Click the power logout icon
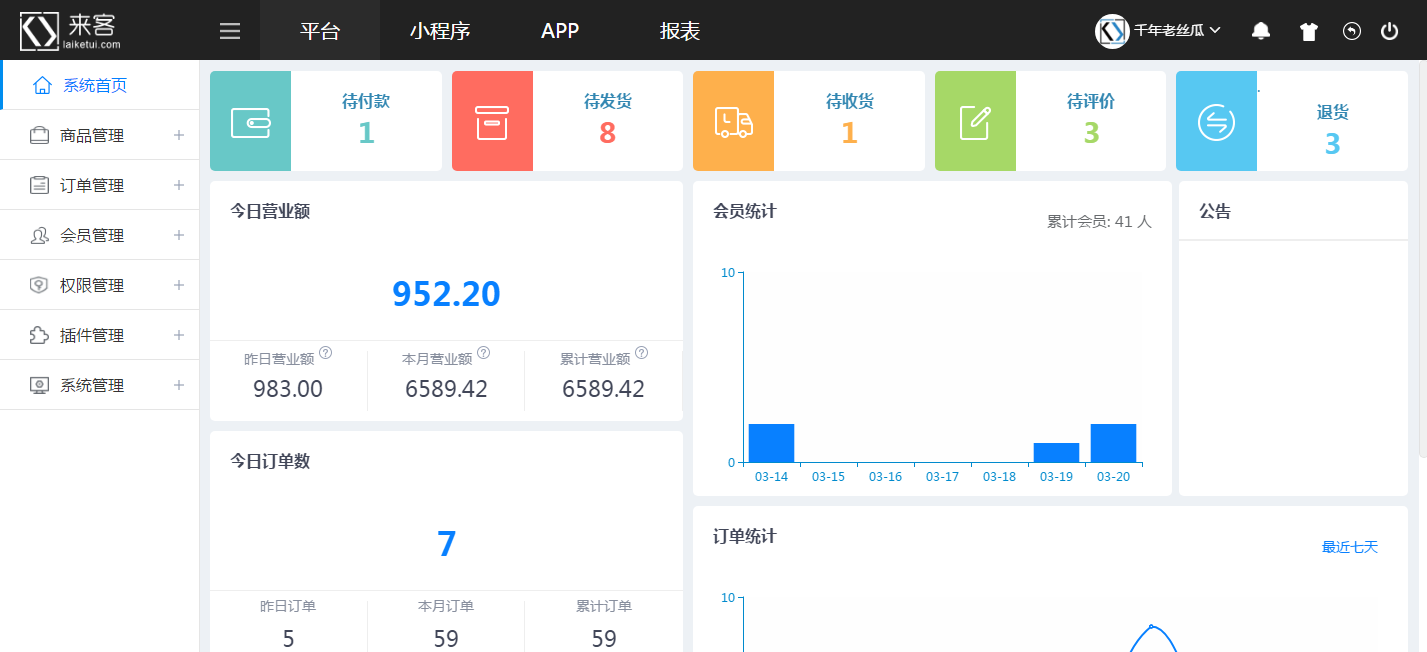 click(x=1389, y=31)
